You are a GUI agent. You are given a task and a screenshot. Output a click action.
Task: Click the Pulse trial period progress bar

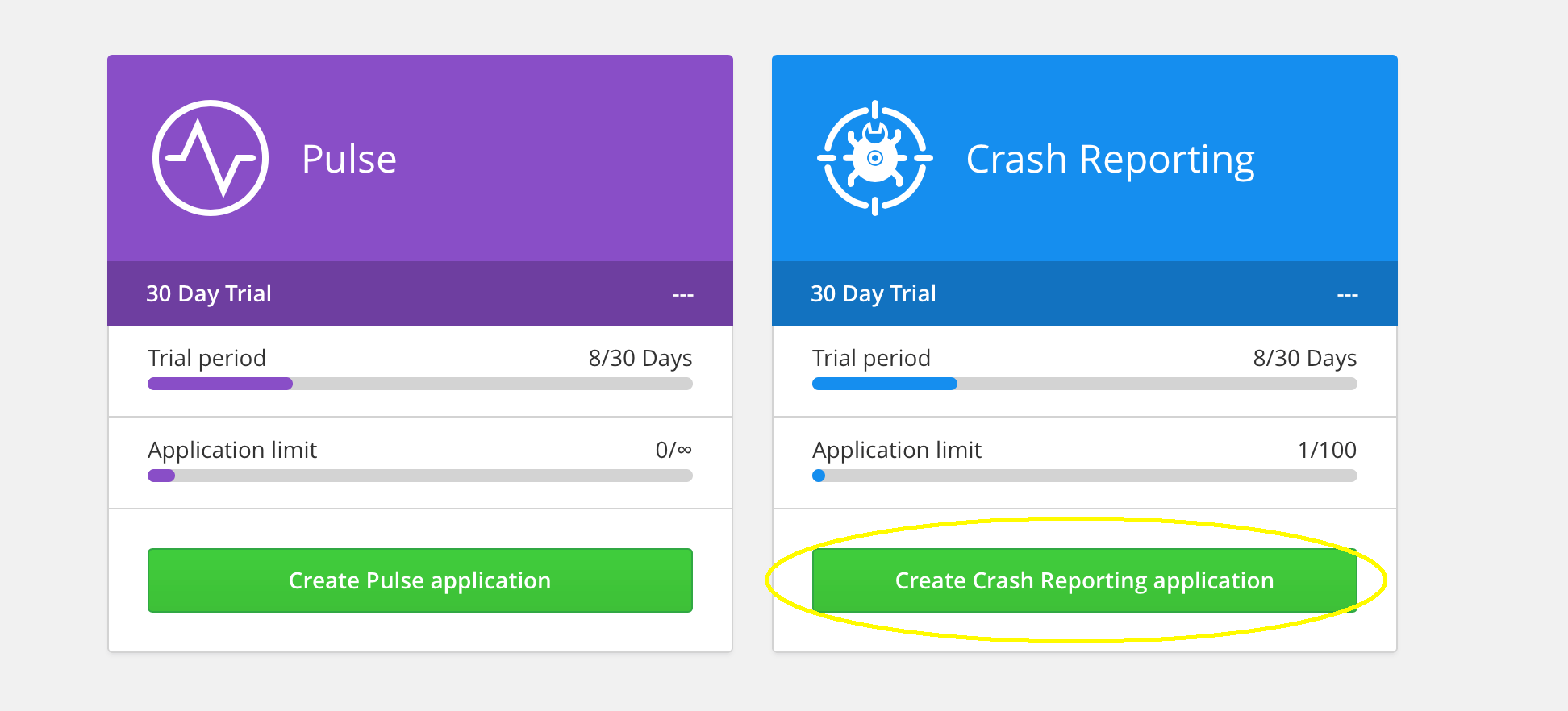[x=420, y=384]
